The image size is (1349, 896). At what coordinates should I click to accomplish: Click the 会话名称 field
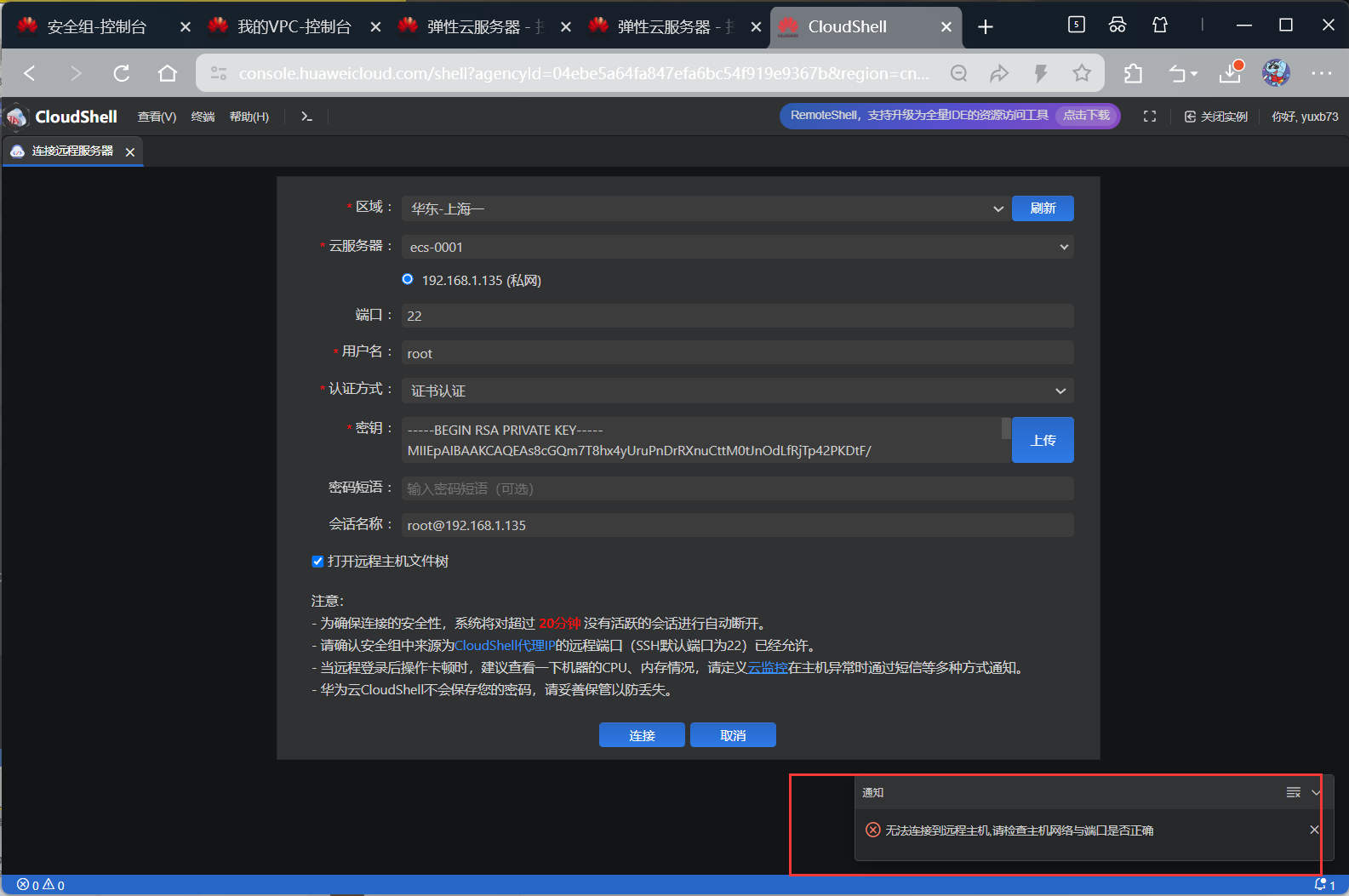click(x=737, y=525)
